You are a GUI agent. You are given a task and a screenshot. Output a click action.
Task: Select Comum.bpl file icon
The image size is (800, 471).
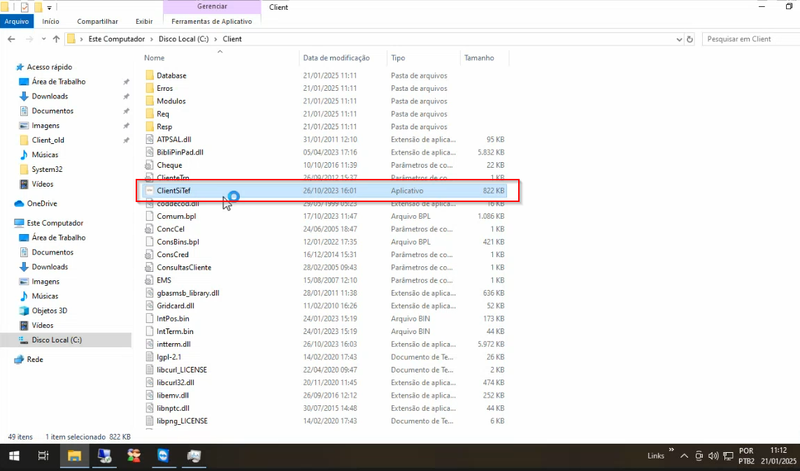(149, 216)
